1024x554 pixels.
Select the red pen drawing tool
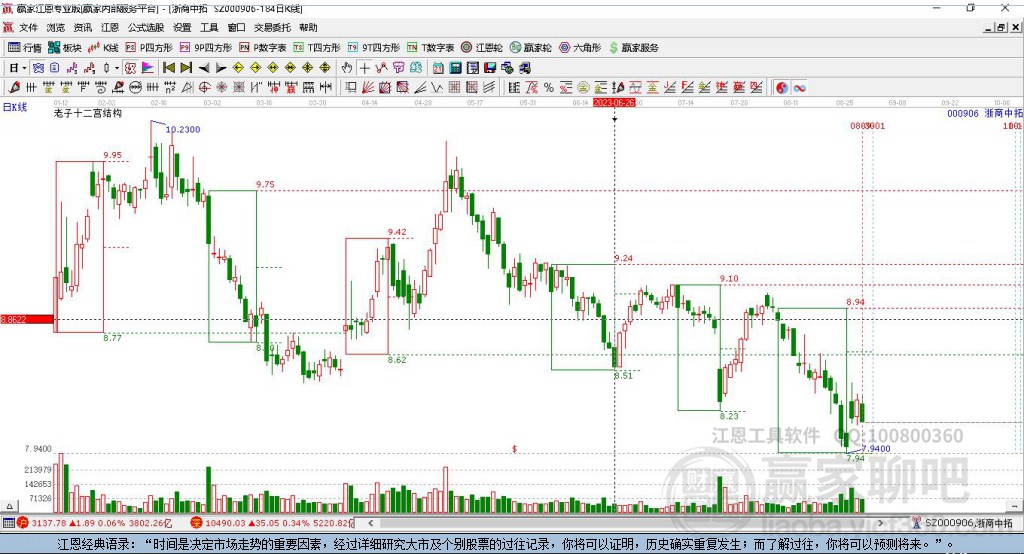14,87
